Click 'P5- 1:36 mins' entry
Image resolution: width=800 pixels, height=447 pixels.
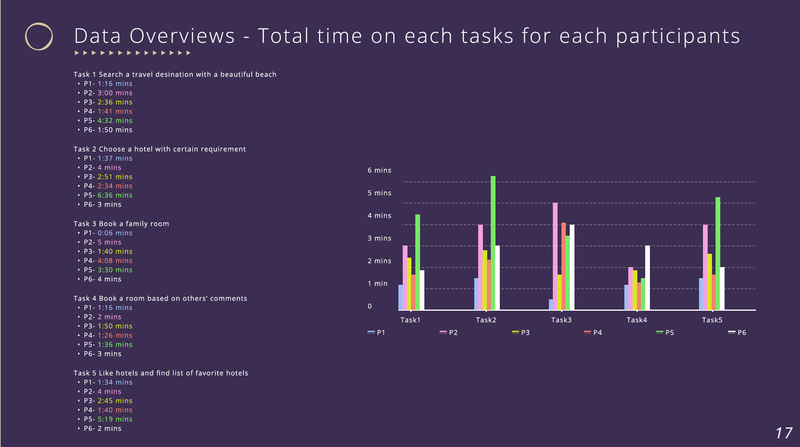[108, 344]
